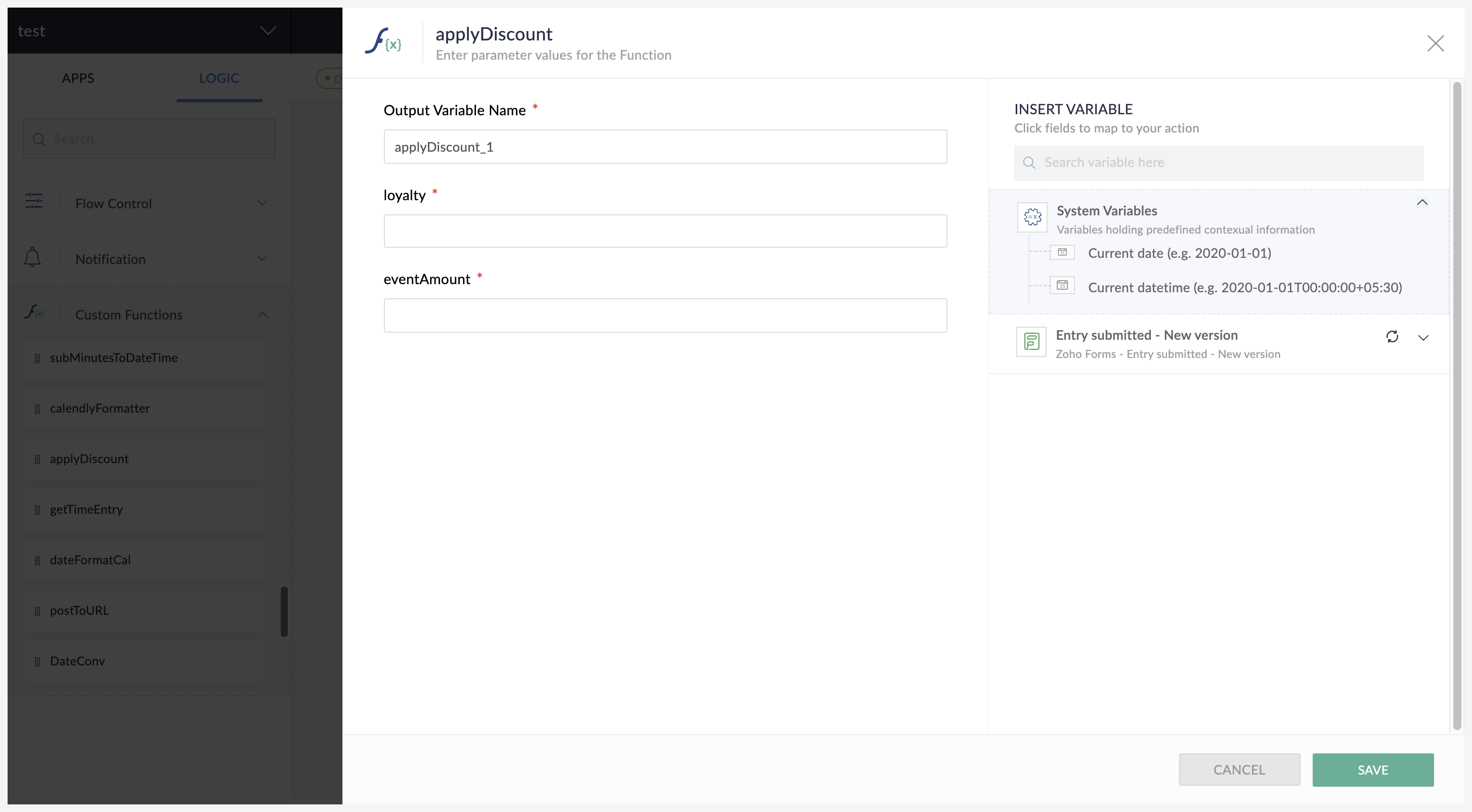The image size is (1472, 812).
Task: Switch to the APPS tab
Action: [x=78, y=78]
